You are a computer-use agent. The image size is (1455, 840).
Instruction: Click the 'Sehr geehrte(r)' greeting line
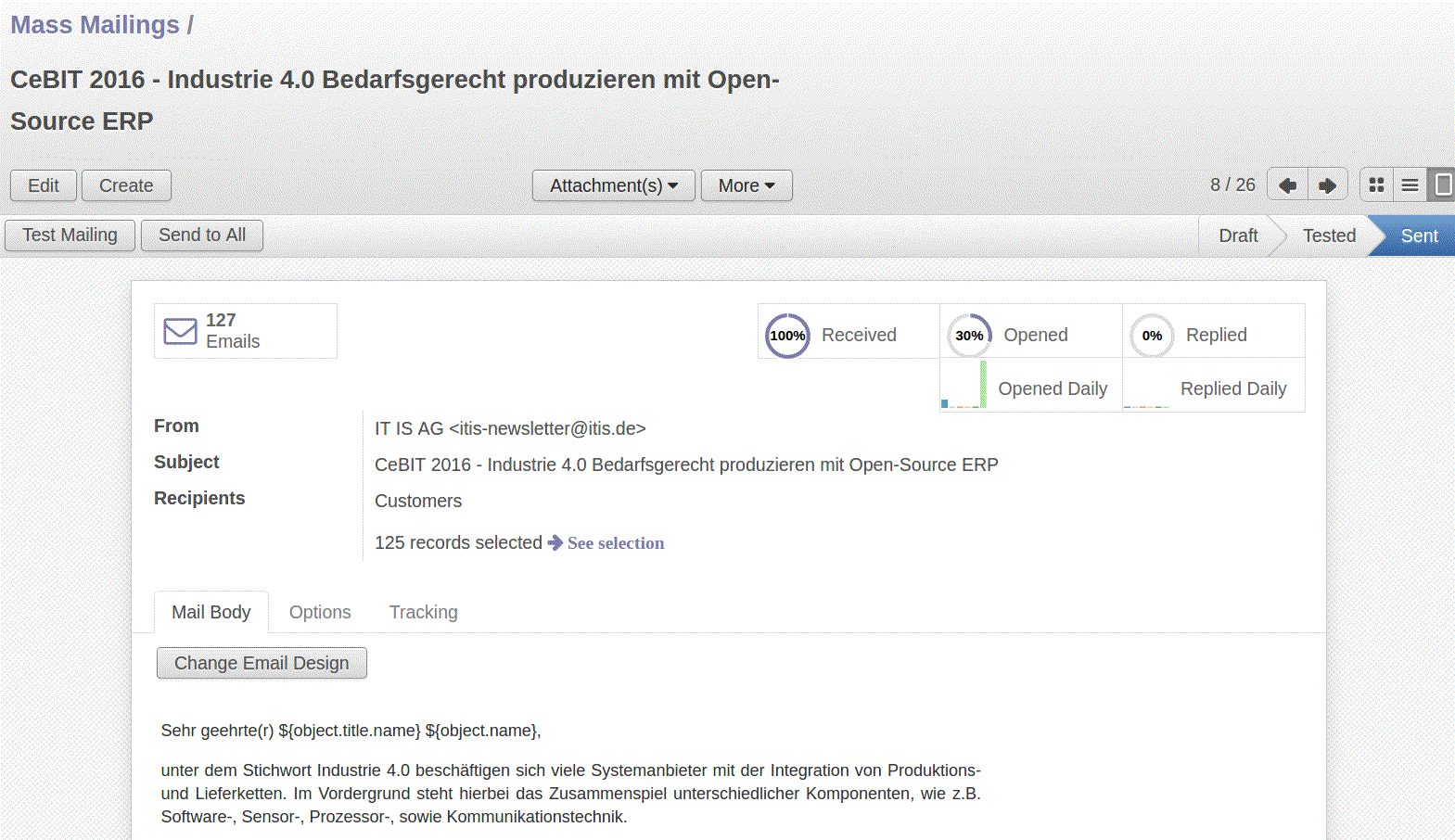(x=351, y=731)
